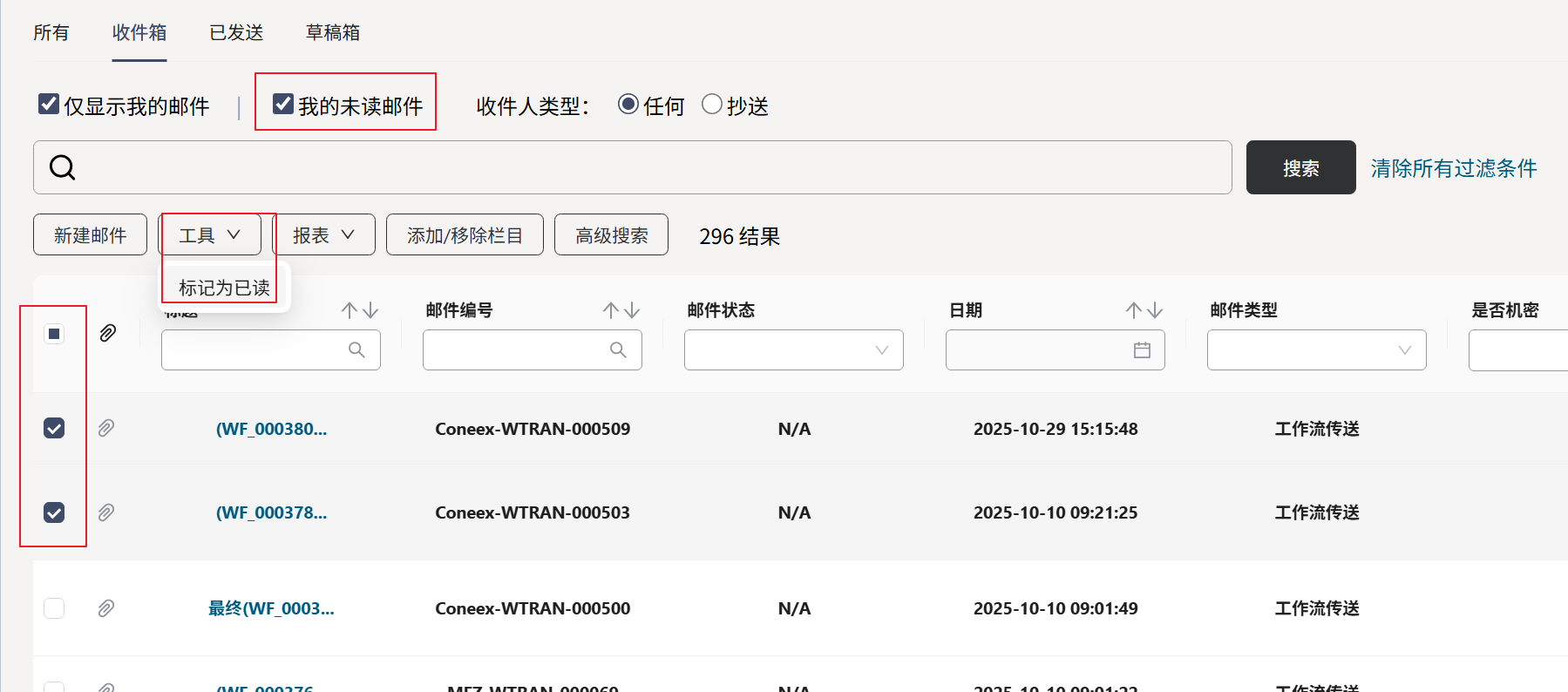Click the paperclip icon in the table header

[x=107, y=333]
